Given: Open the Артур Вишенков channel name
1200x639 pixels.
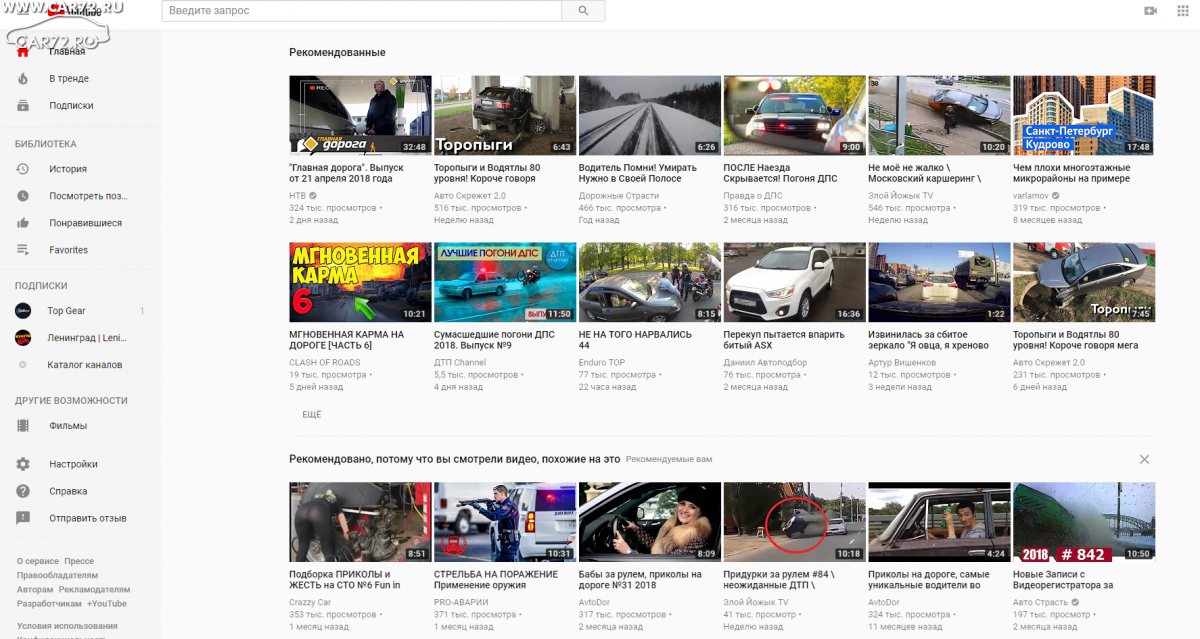Looking at the screenshot, I should tap(902, 362).
